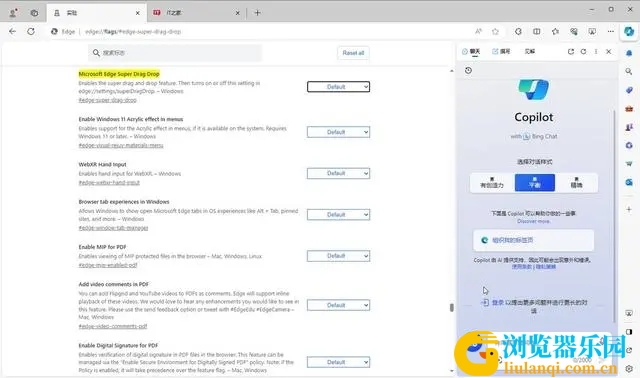Screen dimensions: 640x378
Task: Open the Settings and more menu
Action: (x=611, y=31)
